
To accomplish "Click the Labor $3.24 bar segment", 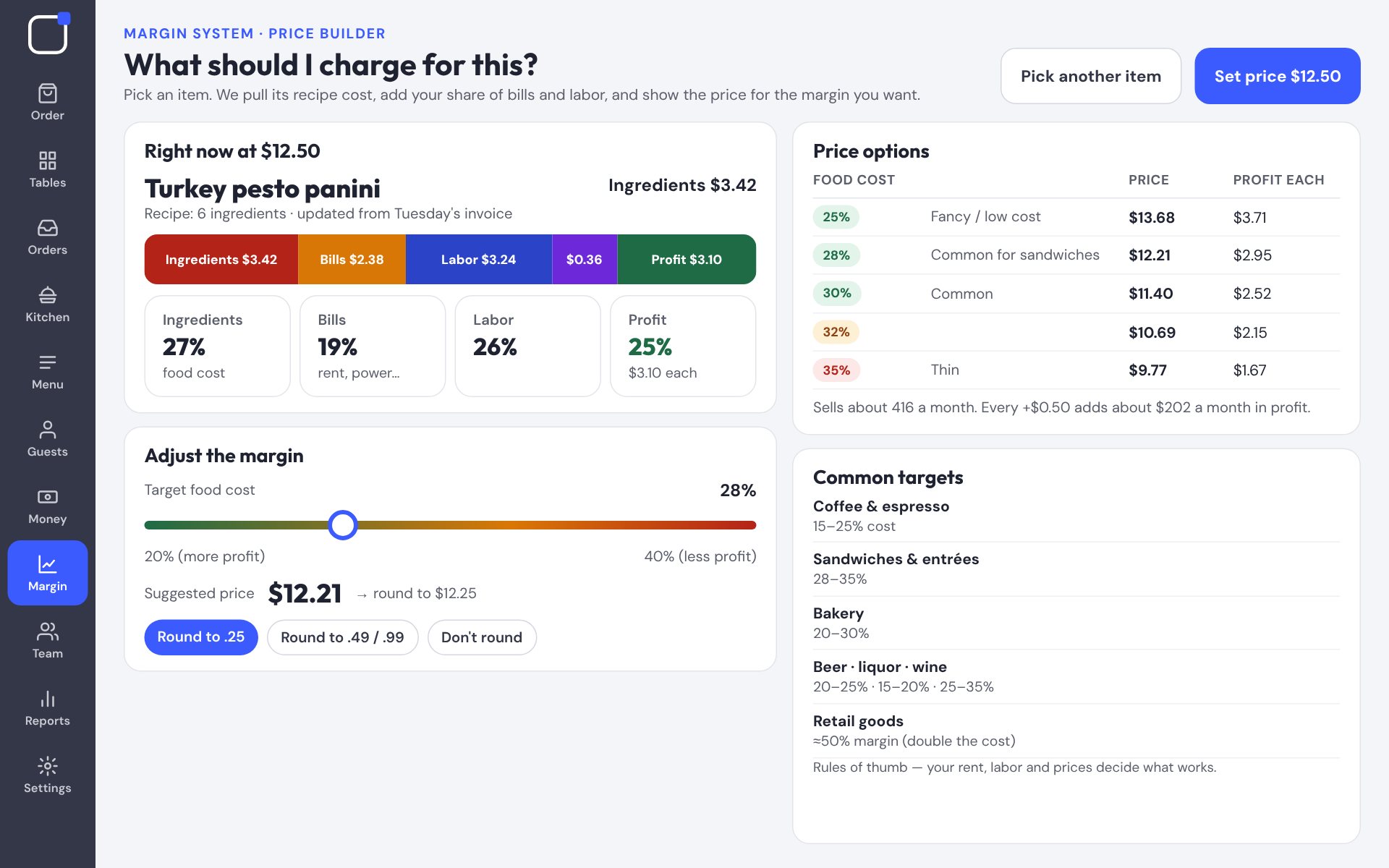I will click(479, 259).
